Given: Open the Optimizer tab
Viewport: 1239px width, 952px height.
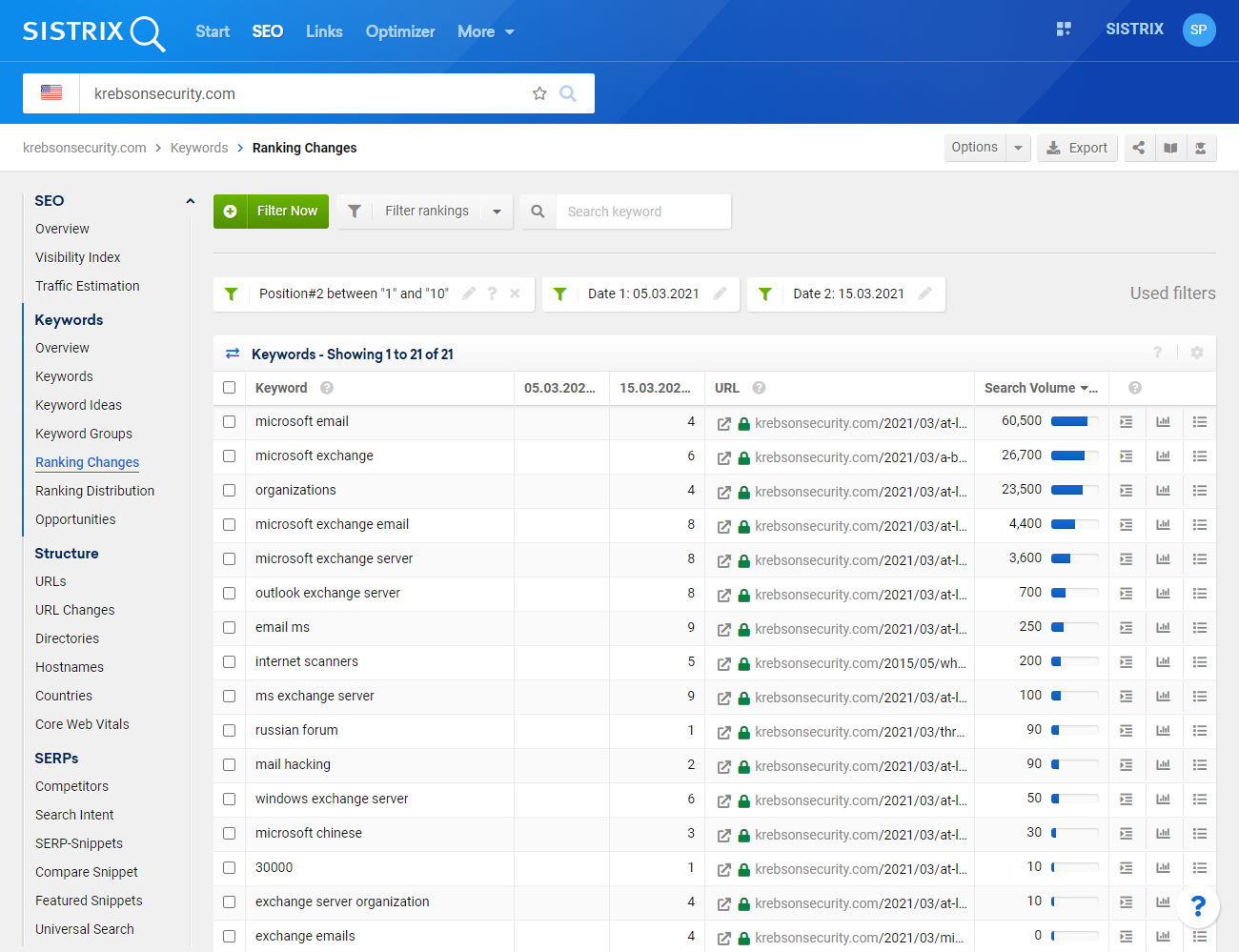Looking at the screenshot, I should pyautogui.click(x=400, y=31).
